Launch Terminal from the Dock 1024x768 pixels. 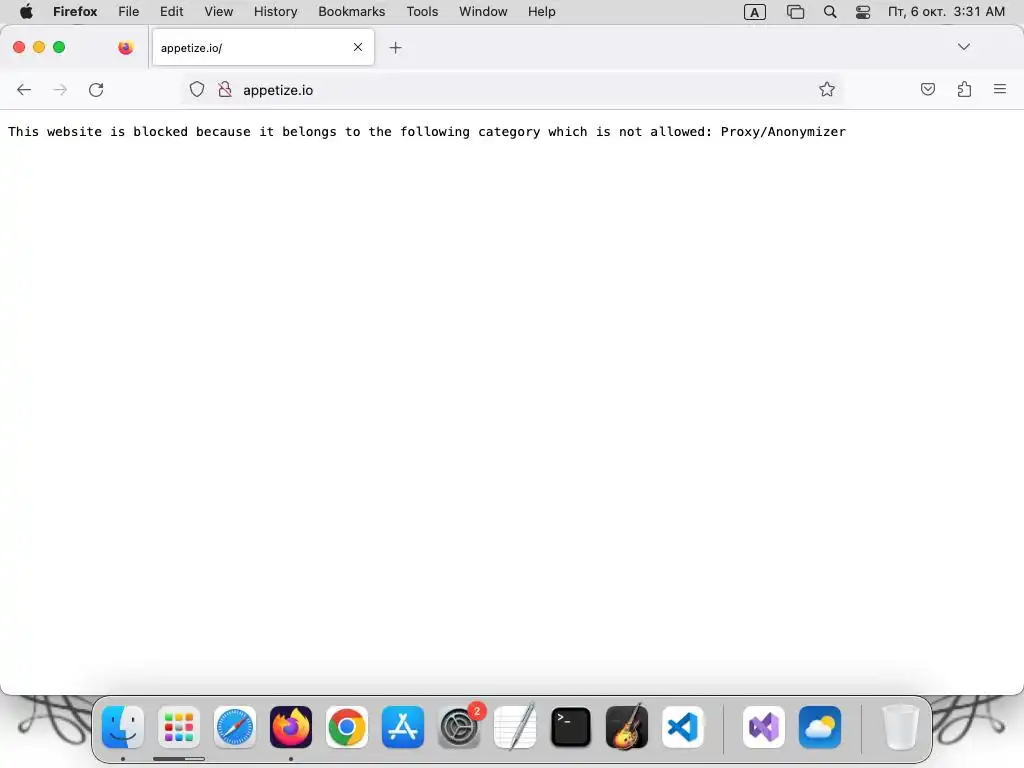tap(571, 727)
